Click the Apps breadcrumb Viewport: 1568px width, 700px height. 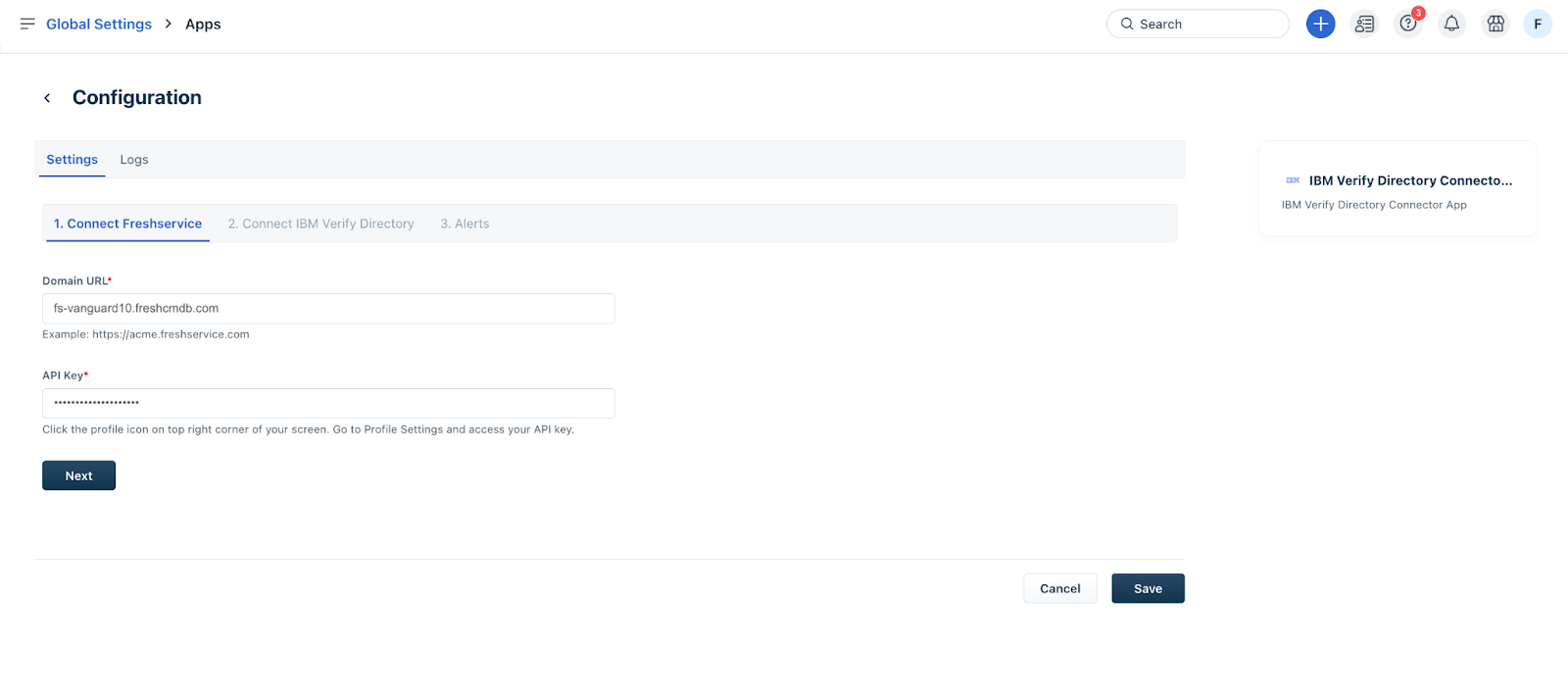[203, 24]
